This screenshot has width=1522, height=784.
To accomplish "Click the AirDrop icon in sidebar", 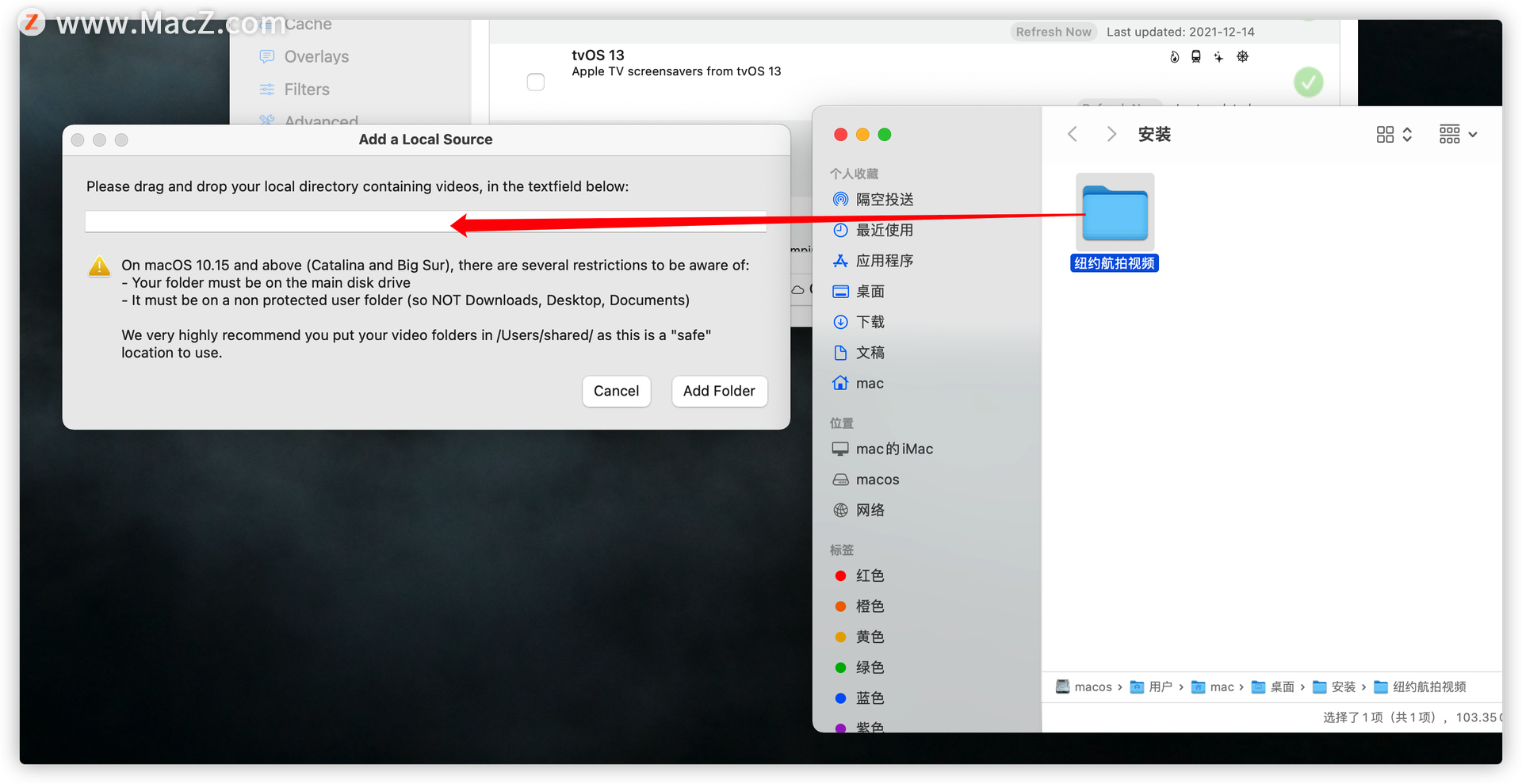I will coord(840,200).
